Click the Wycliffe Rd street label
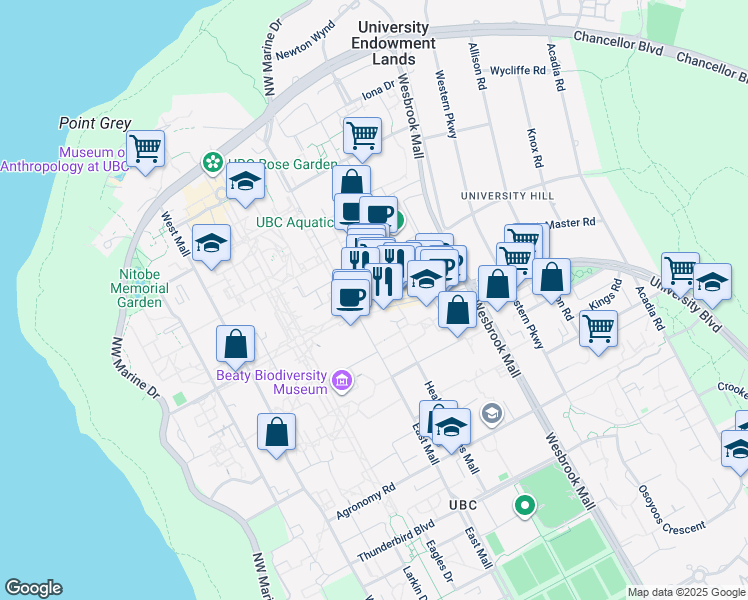 [x=518, y=71]
